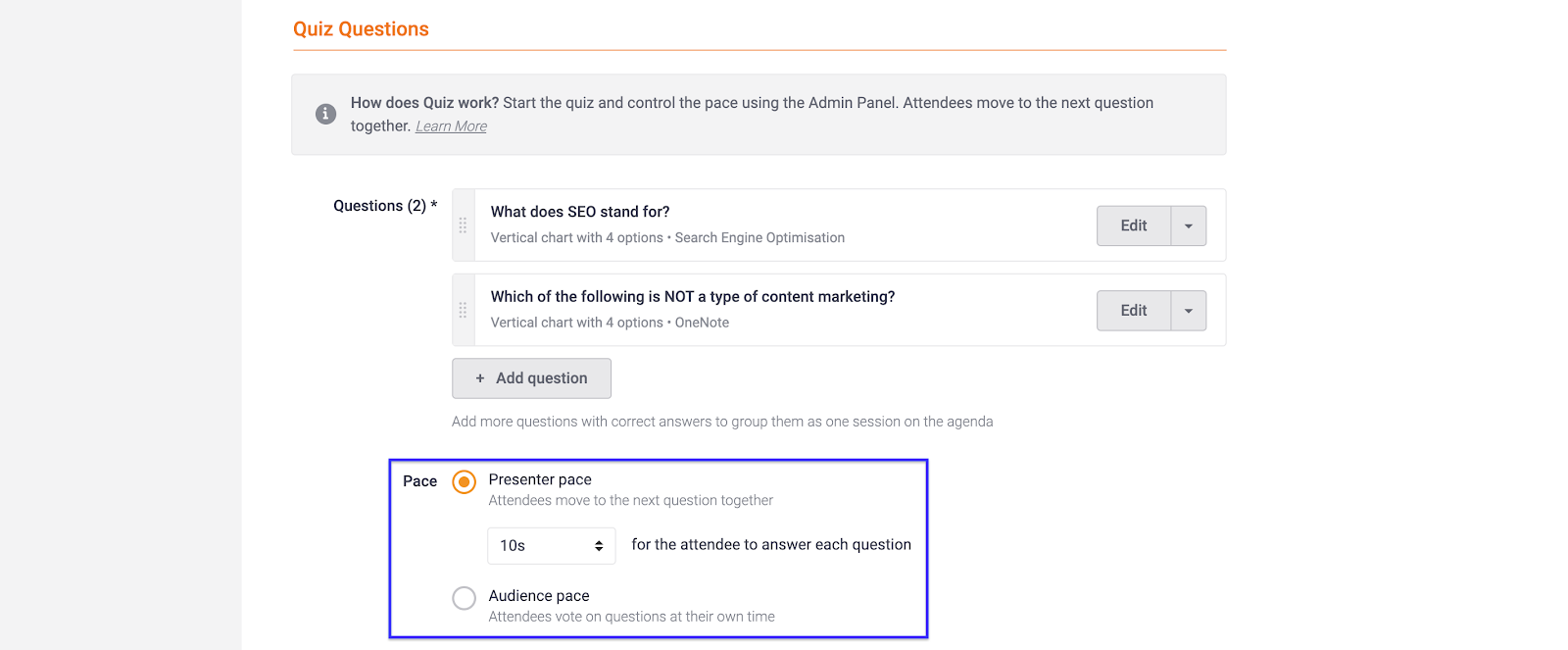This screenshot has width=1568, height=650.
Task: Click the Quiz Questions heading
Action: tap(361, 28)
